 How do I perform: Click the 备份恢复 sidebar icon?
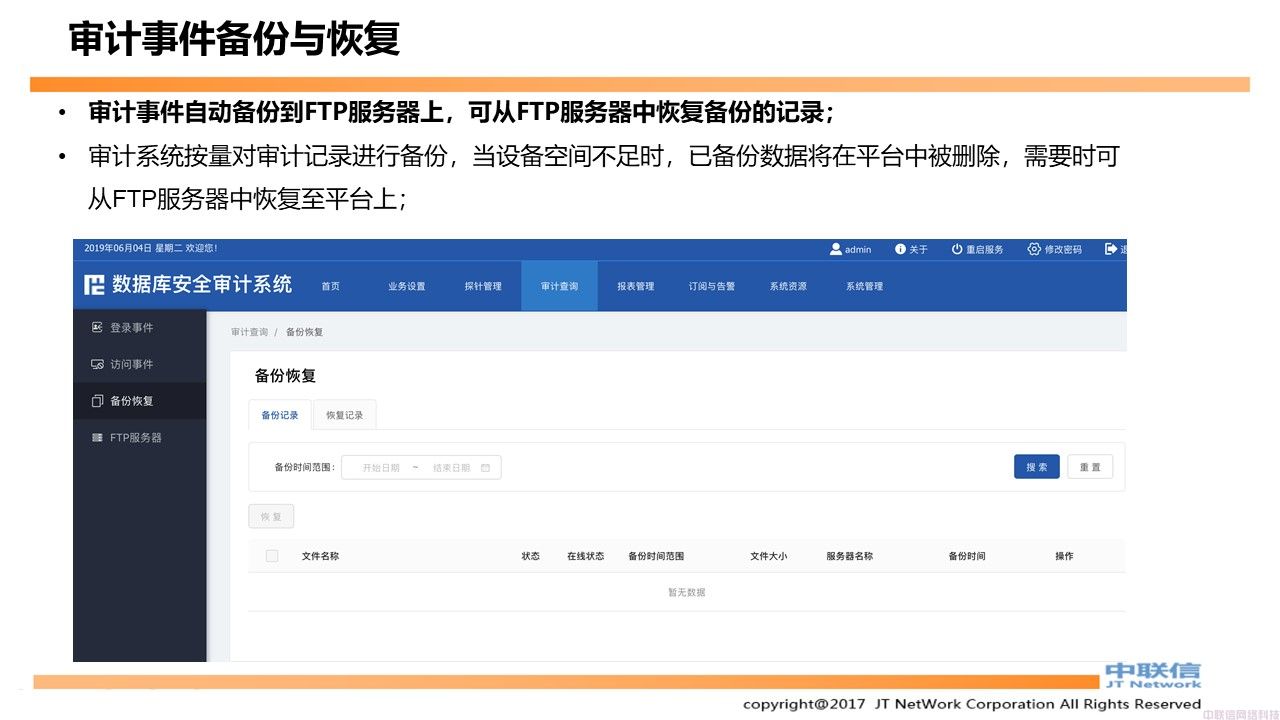coord(97,401)
